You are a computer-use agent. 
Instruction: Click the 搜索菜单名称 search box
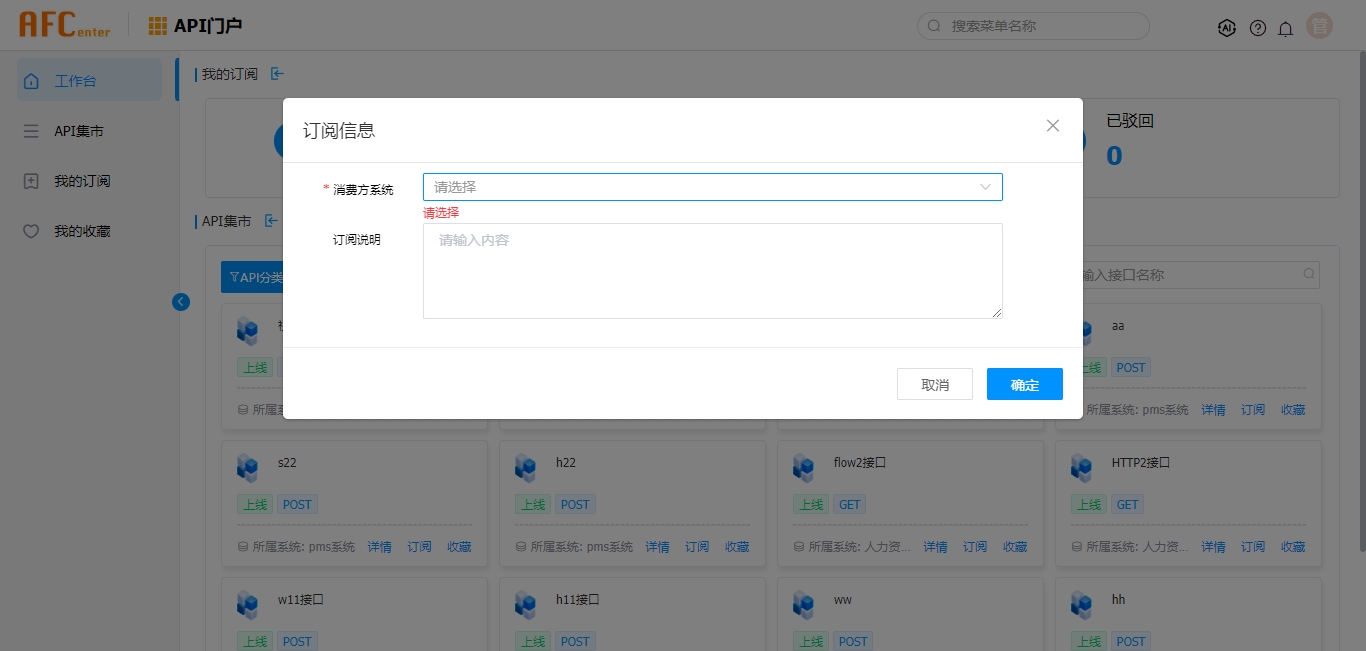coord(1040,26)
